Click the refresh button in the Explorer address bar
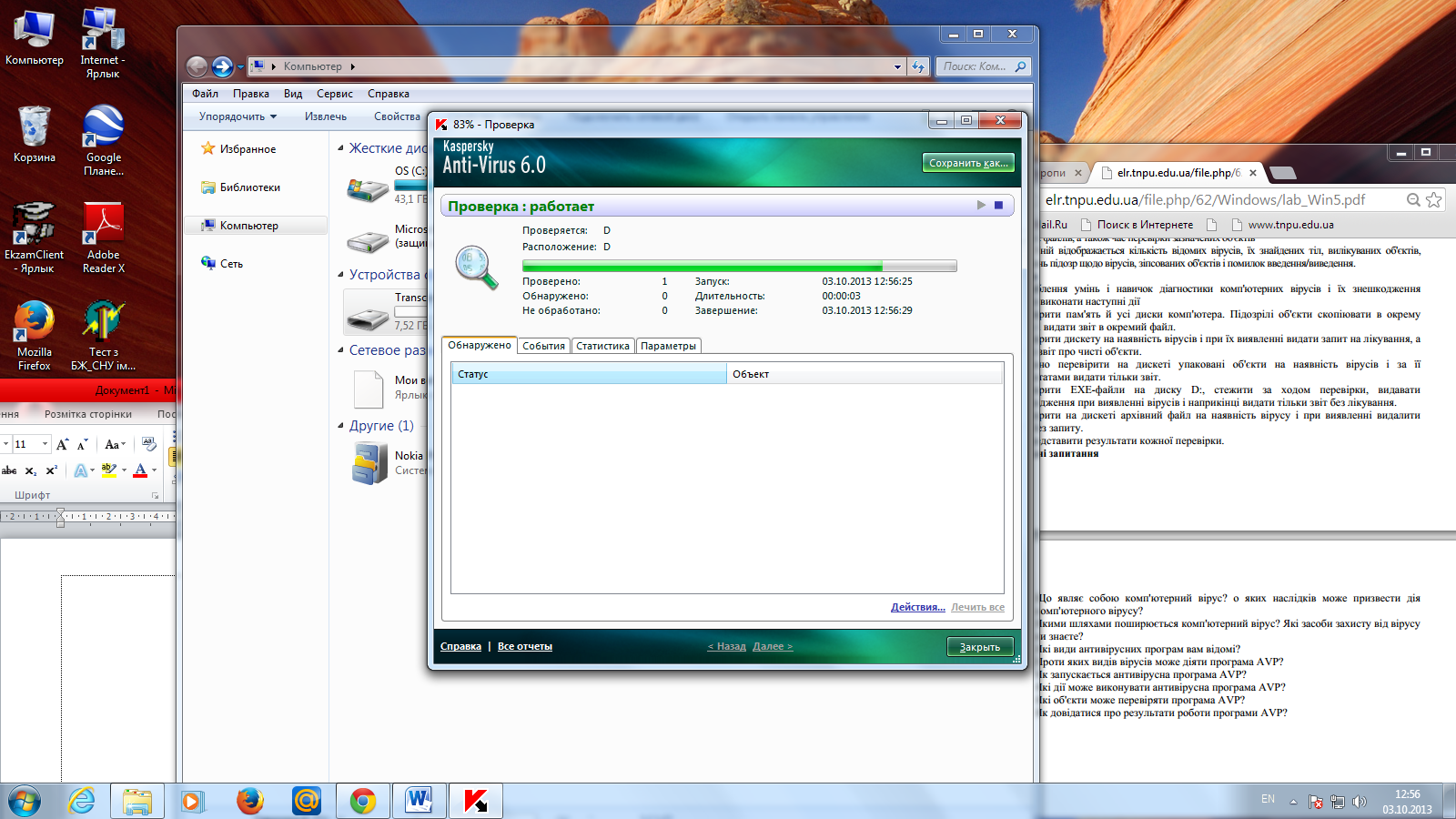This screenshot has height=819, width=1456. [x=918, y=66]
